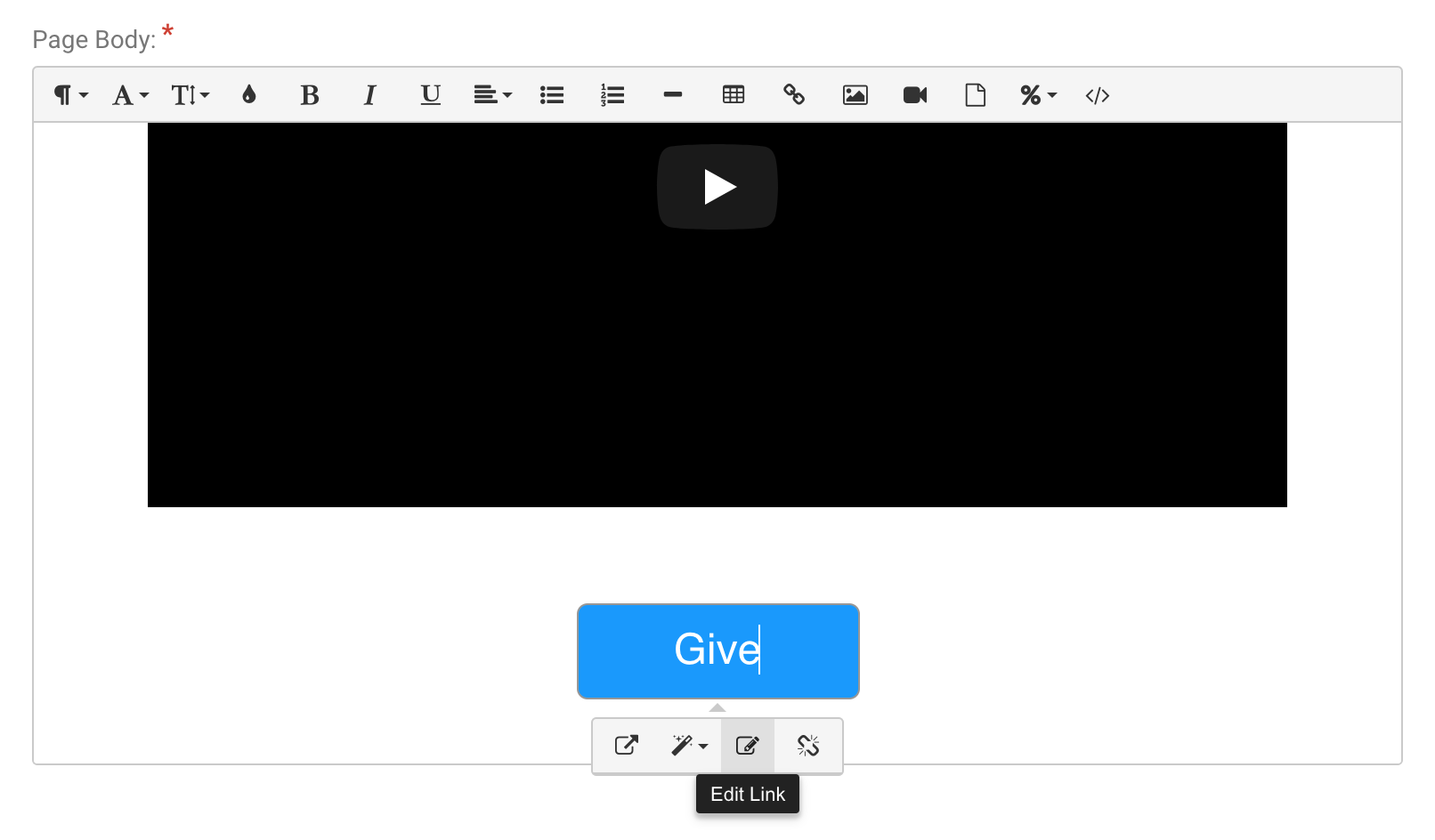
Task: Insert a table
Action: 734,95
